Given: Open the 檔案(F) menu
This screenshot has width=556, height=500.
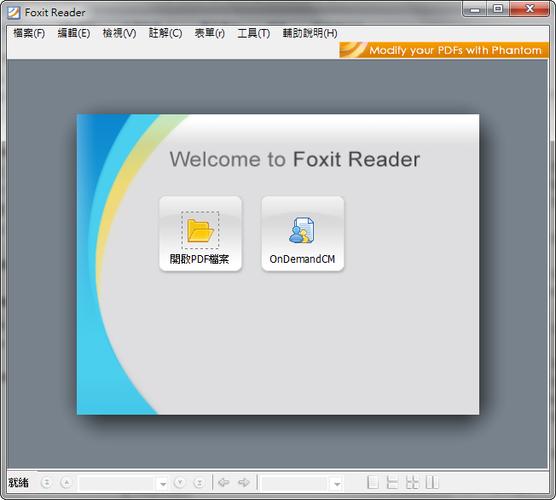Looking at the screenshot, I should [29, 33].
